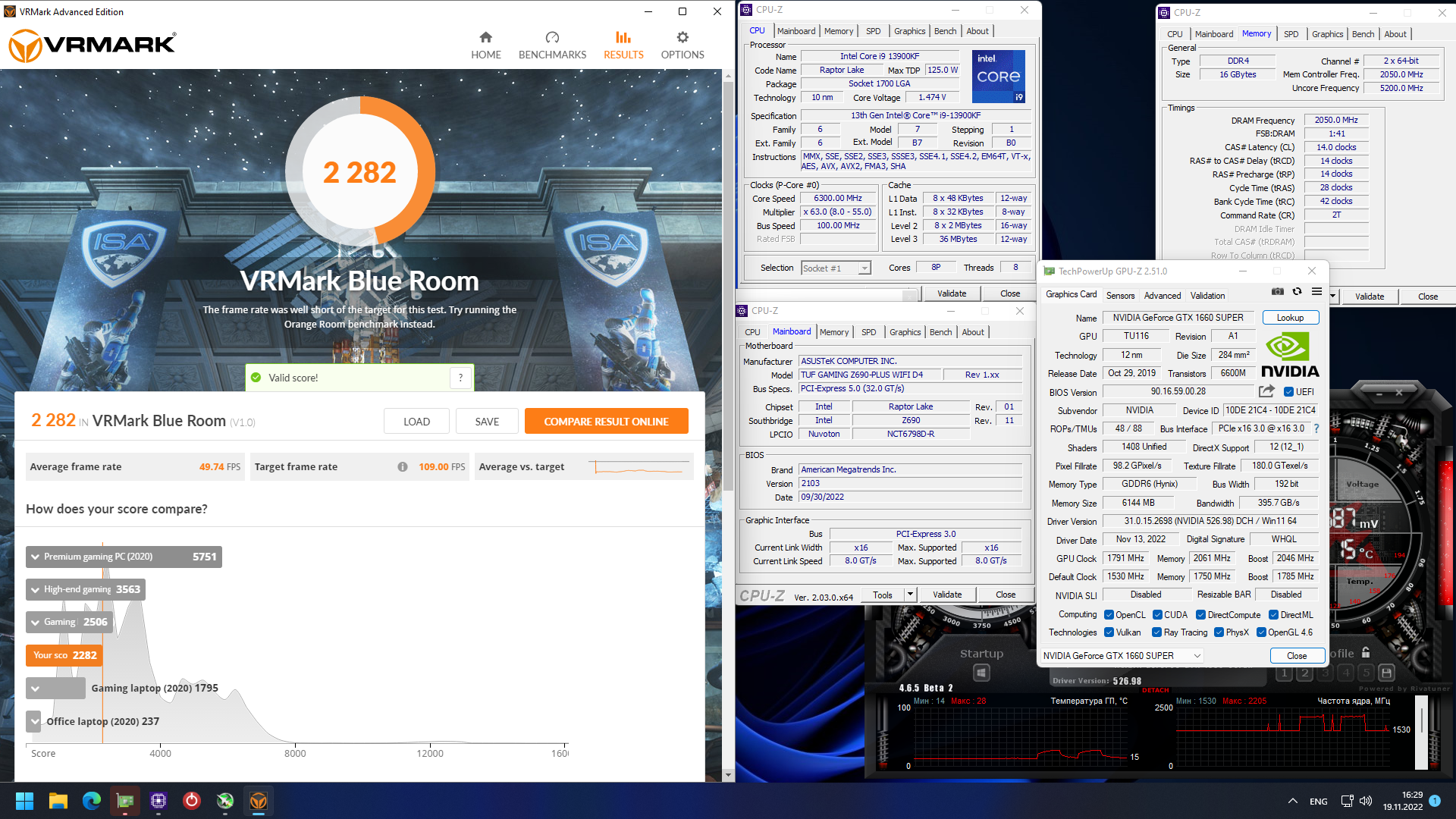This screenshot has height=819, width=1456.
Task: Open GPU selection dropdown in GPU-Z
Action: pos(1121,655)
